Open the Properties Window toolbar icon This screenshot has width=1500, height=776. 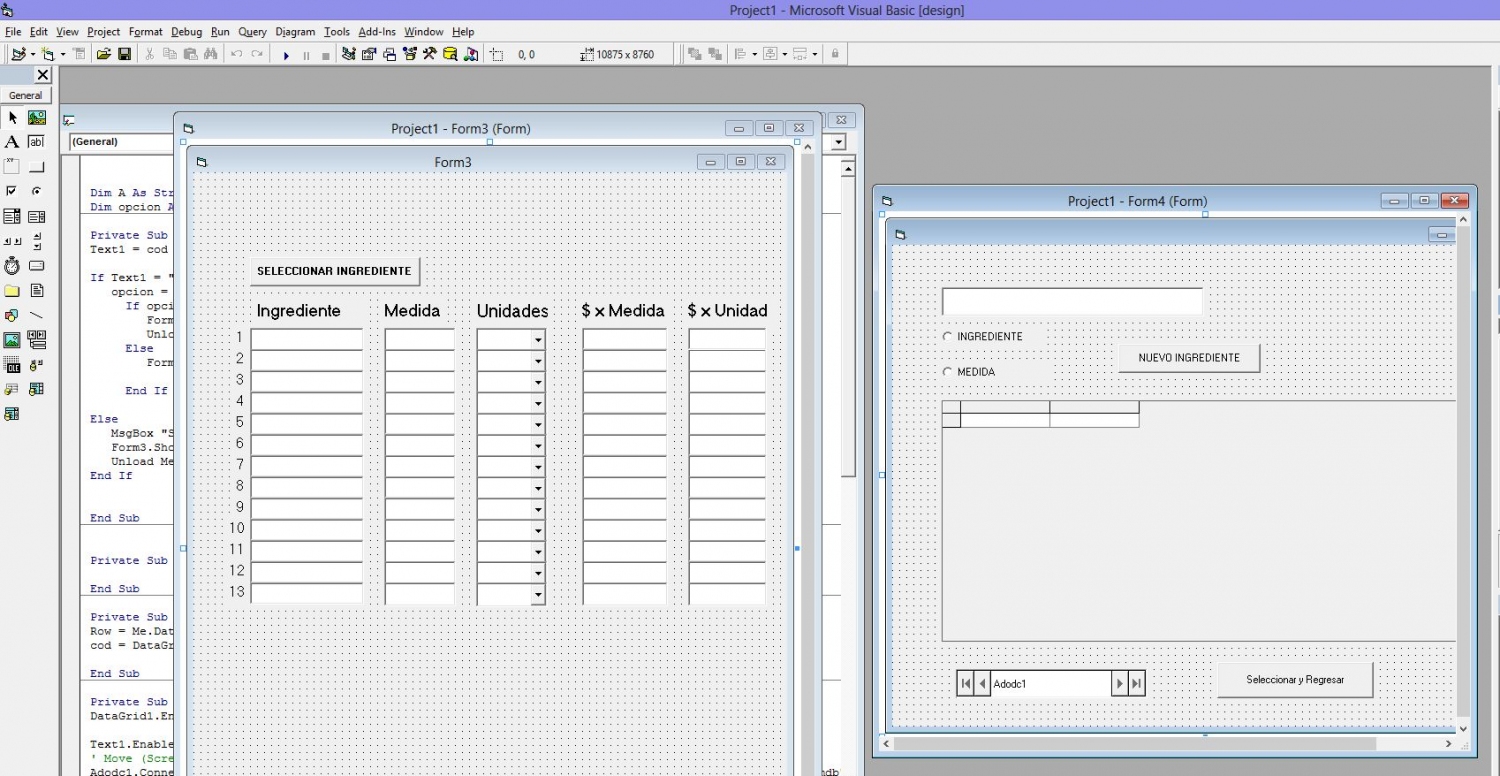369,54
